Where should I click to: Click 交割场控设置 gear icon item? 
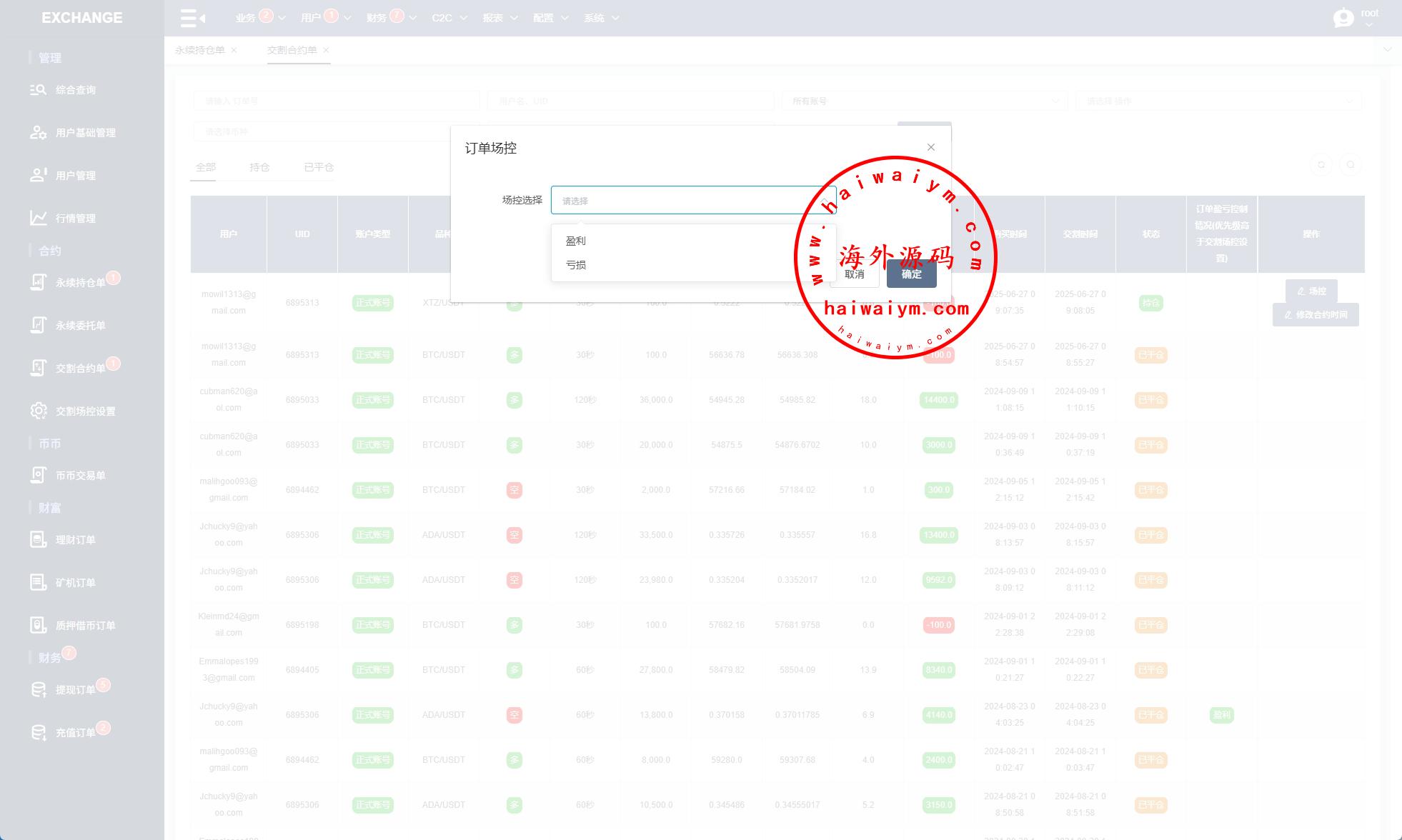click(x=38, y=411)
